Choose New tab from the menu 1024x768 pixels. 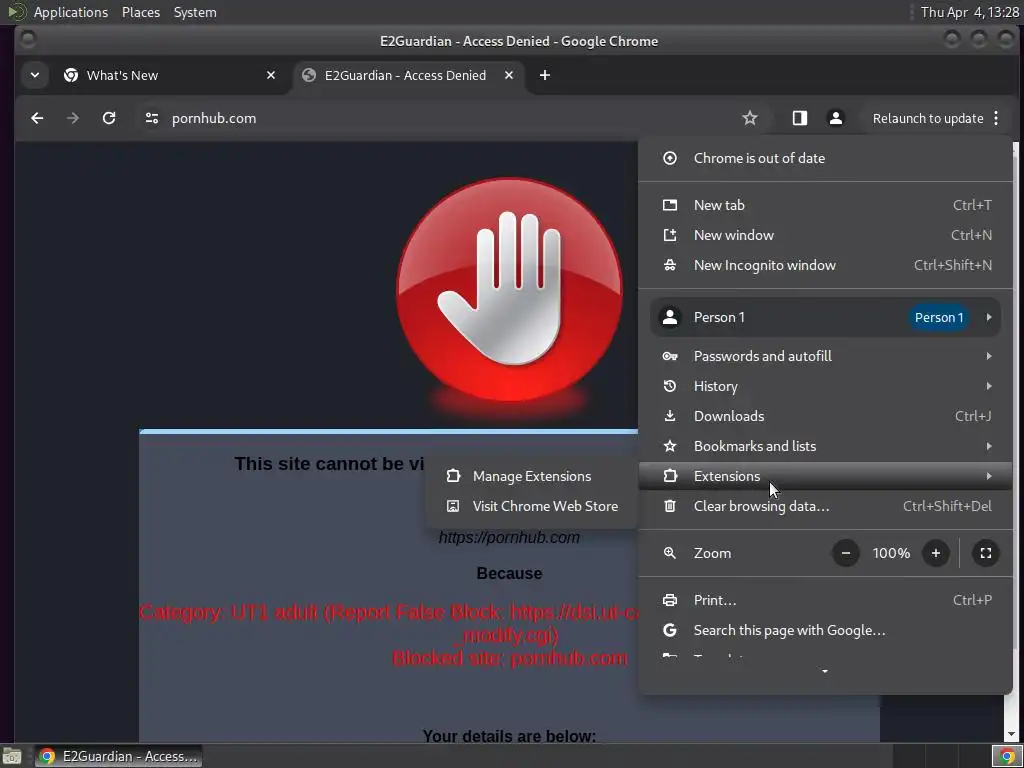click(x=825, y=205)
